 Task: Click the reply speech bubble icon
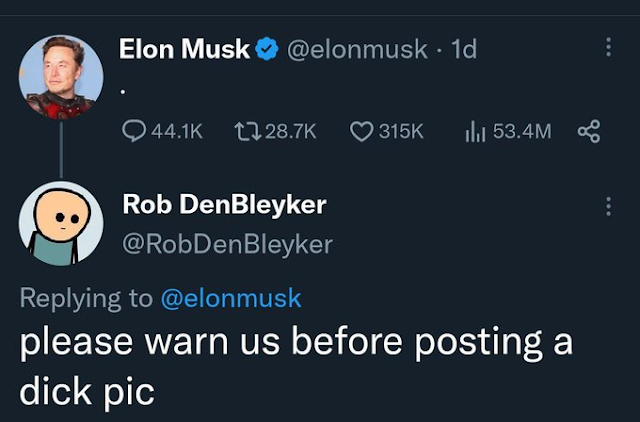click(x=133, y=131)
